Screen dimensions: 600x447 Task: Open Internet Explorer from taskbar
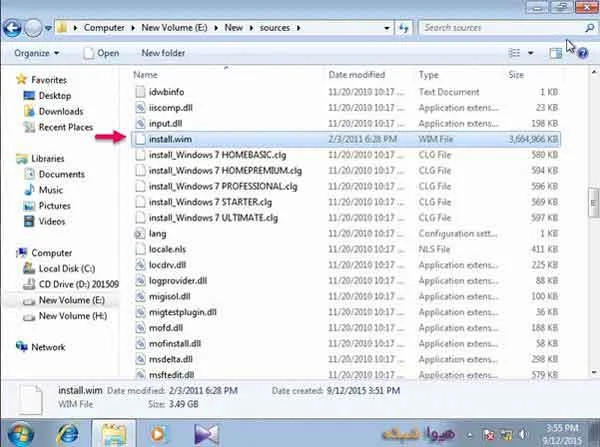pos(68,434)
